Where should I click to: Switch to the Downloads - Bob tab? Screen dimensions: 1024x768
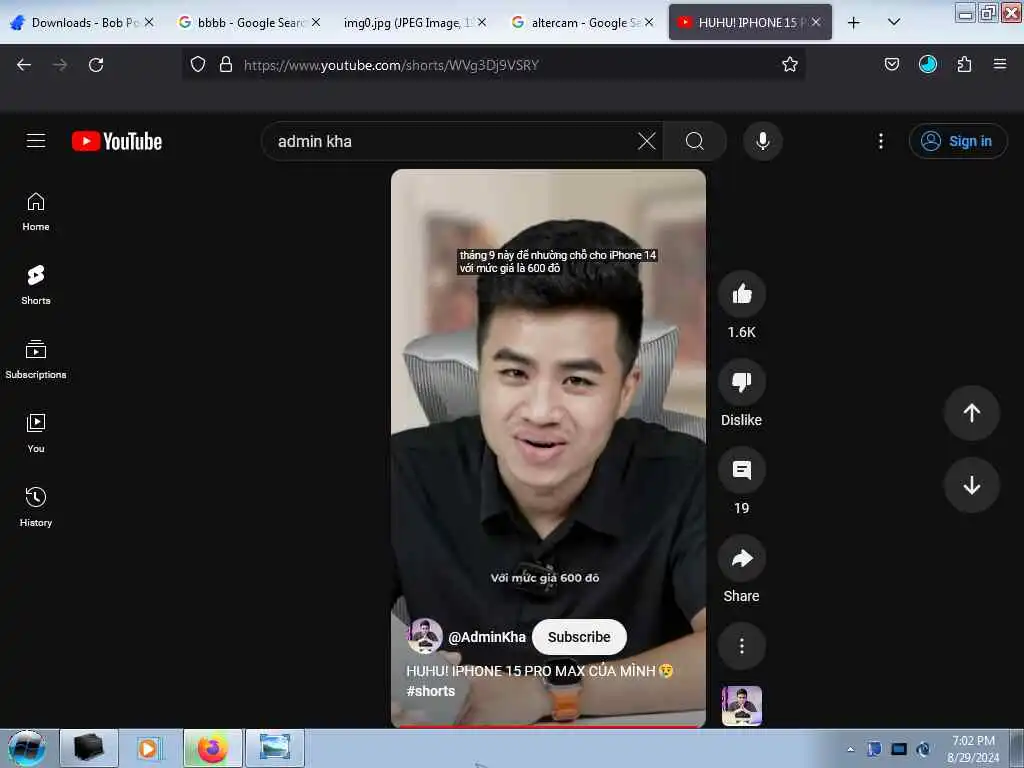82,22
